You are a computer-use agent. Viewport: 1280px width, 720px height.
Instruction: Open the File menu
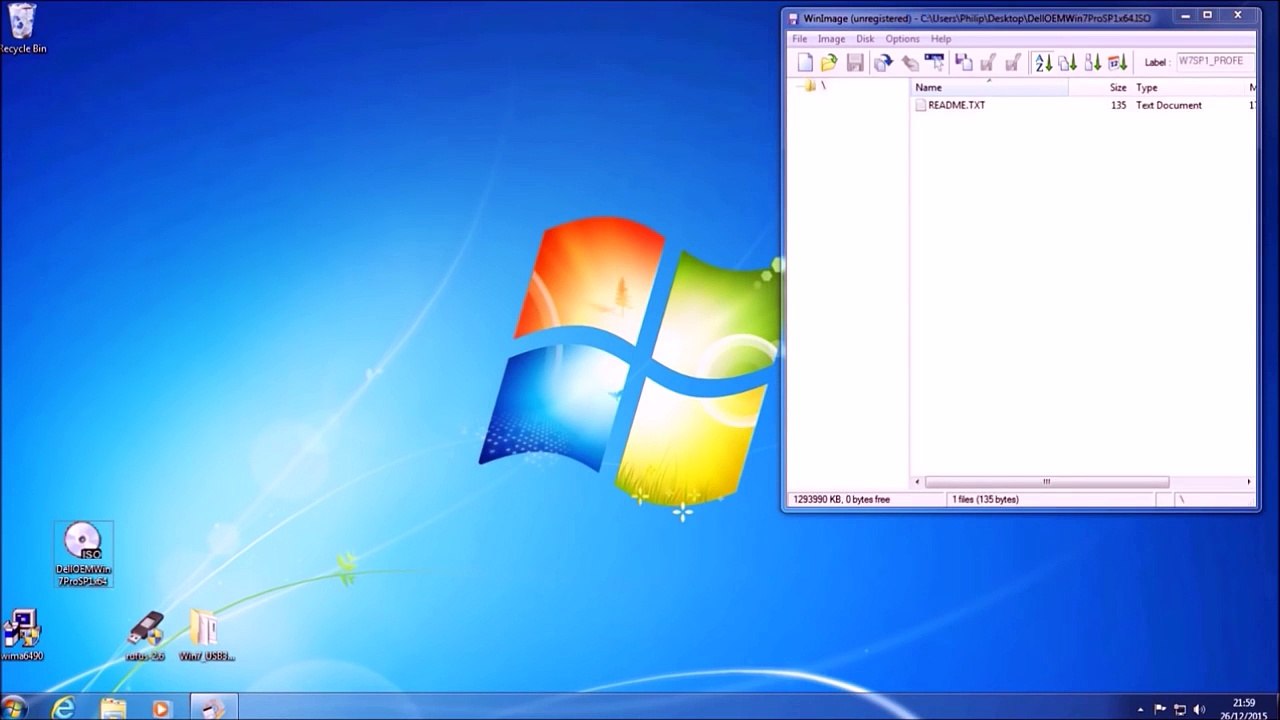(800, 39)
